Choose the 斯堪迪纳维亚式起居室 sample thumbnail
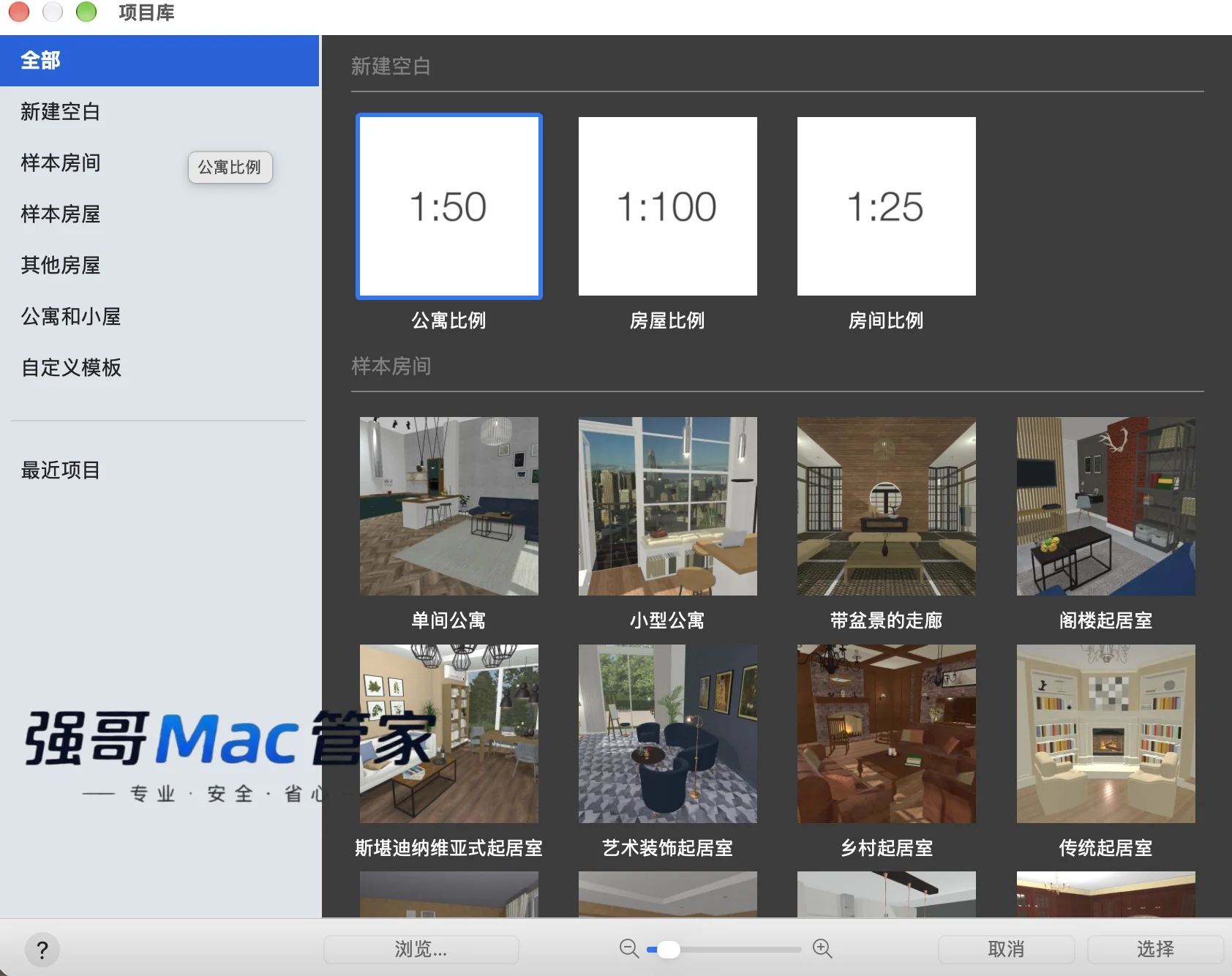 tap(448, 734)
